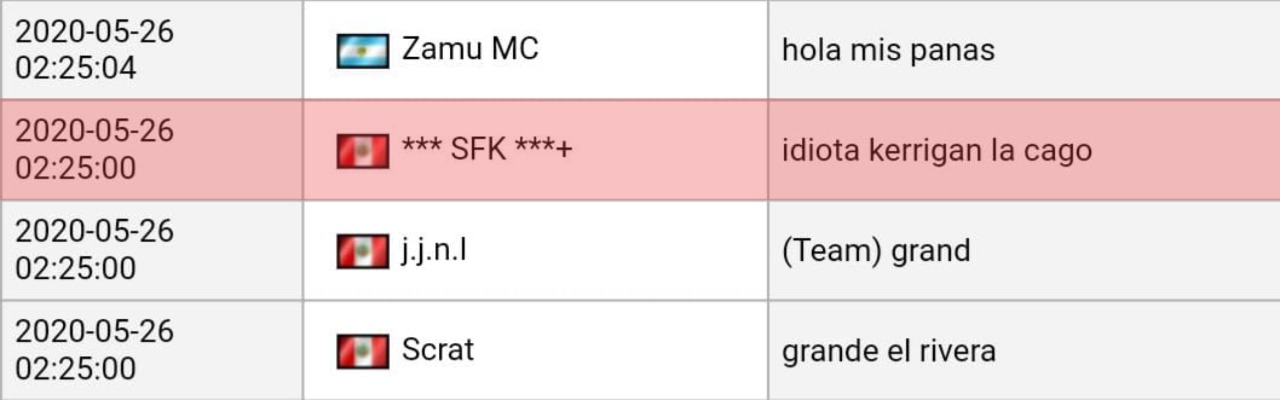Select the "(Team) grand" message

876,250
